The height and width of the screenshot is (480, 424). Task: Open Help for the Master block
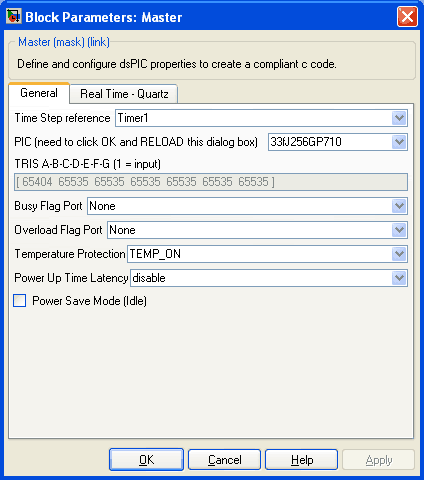302,460
